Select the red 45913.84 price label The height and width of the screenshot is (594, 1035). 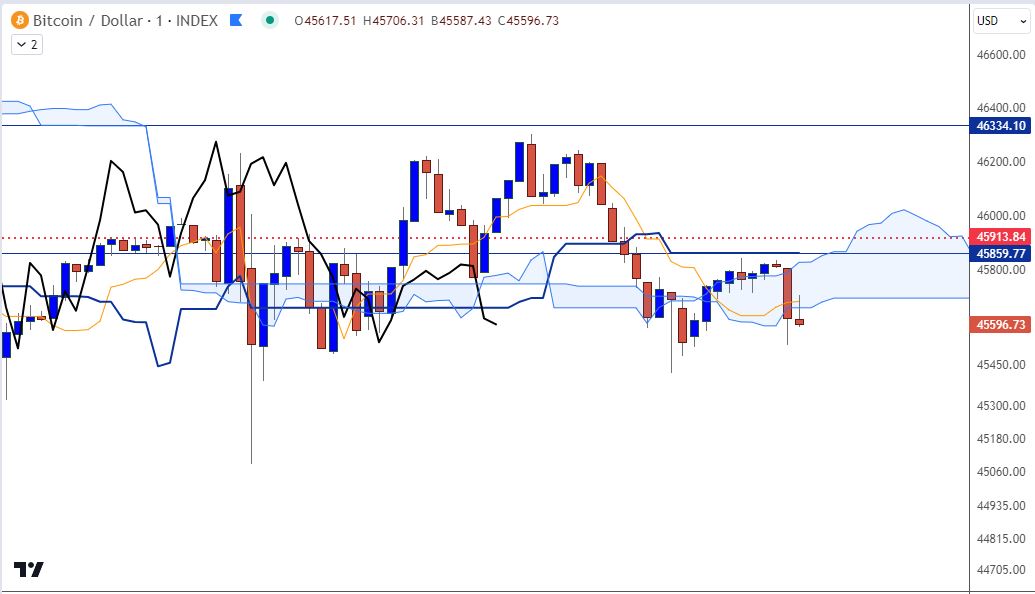[1000, 236]
